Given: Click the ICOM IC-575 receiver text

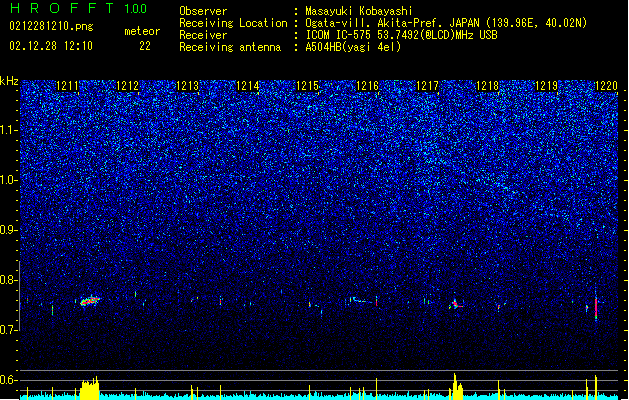Looking at the screenshot, I should 402,35.
